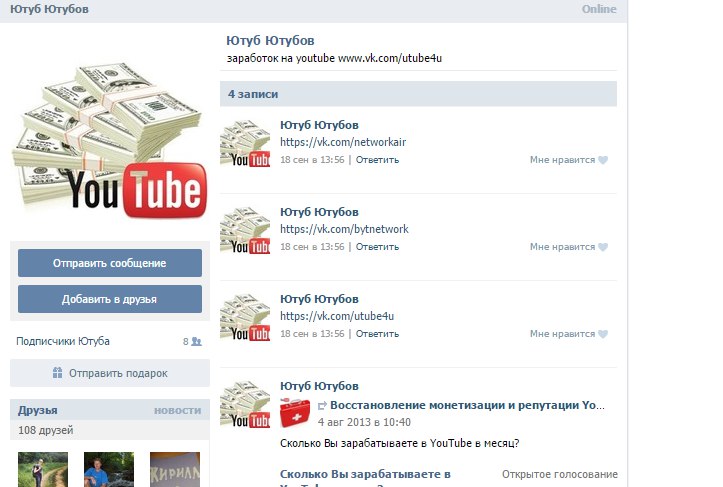Open the large YouTube money profile photo
723x487 pixels.
click(x=110, y=142)
